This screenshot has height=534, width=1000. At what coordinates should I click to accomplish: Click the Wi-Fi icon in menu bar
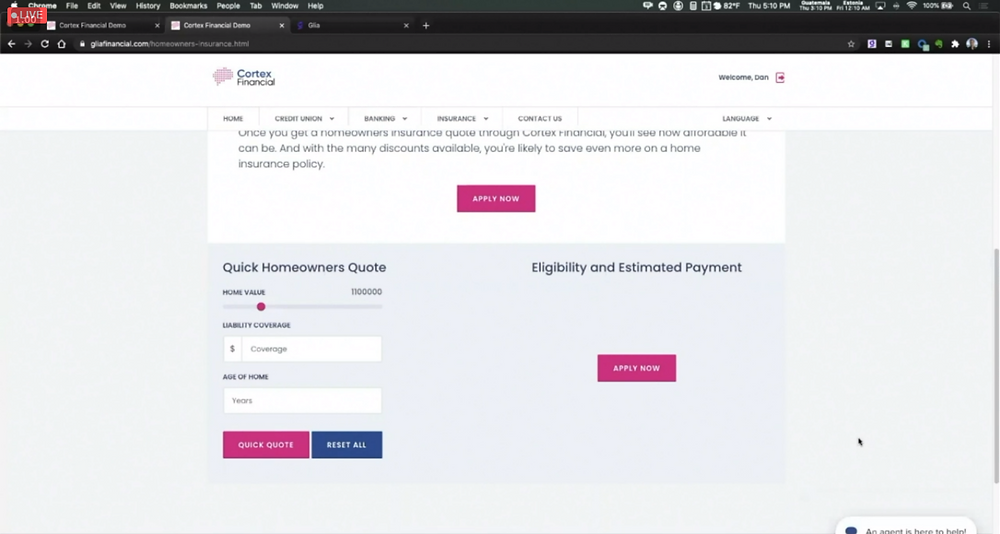click(912, 6)
